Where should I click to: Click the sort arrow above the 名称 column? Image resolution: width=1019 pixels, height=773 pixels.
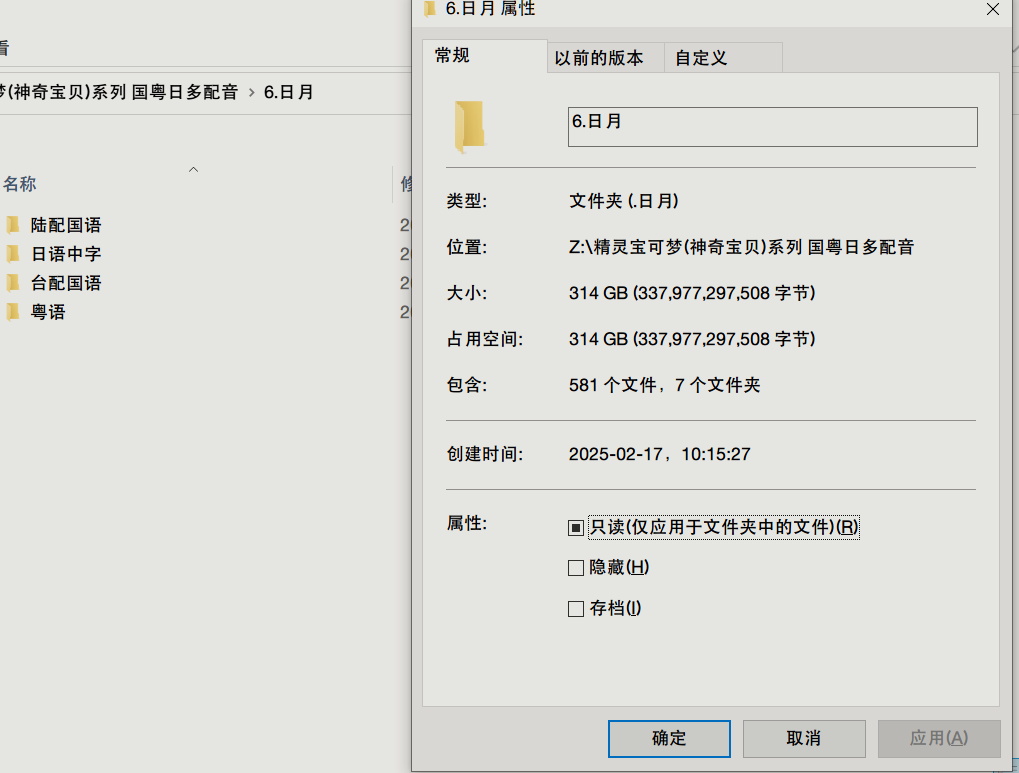click(x=193, y=170)
